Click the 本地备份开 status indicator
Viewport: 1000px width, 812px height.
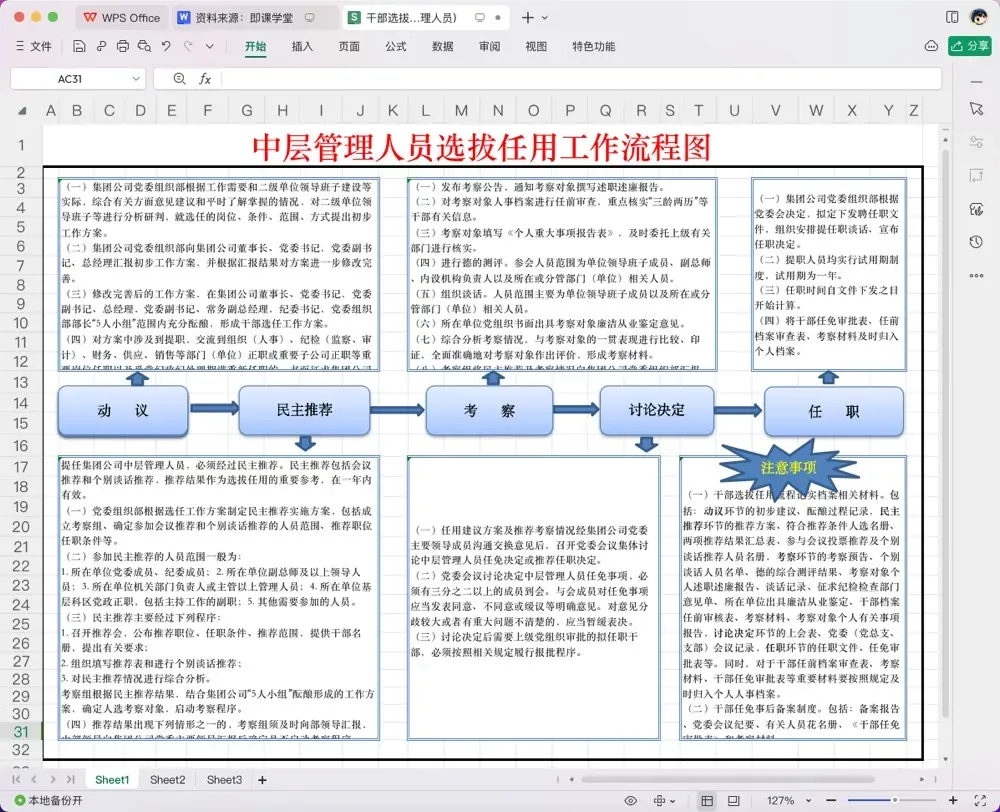(x=48, y=801)
